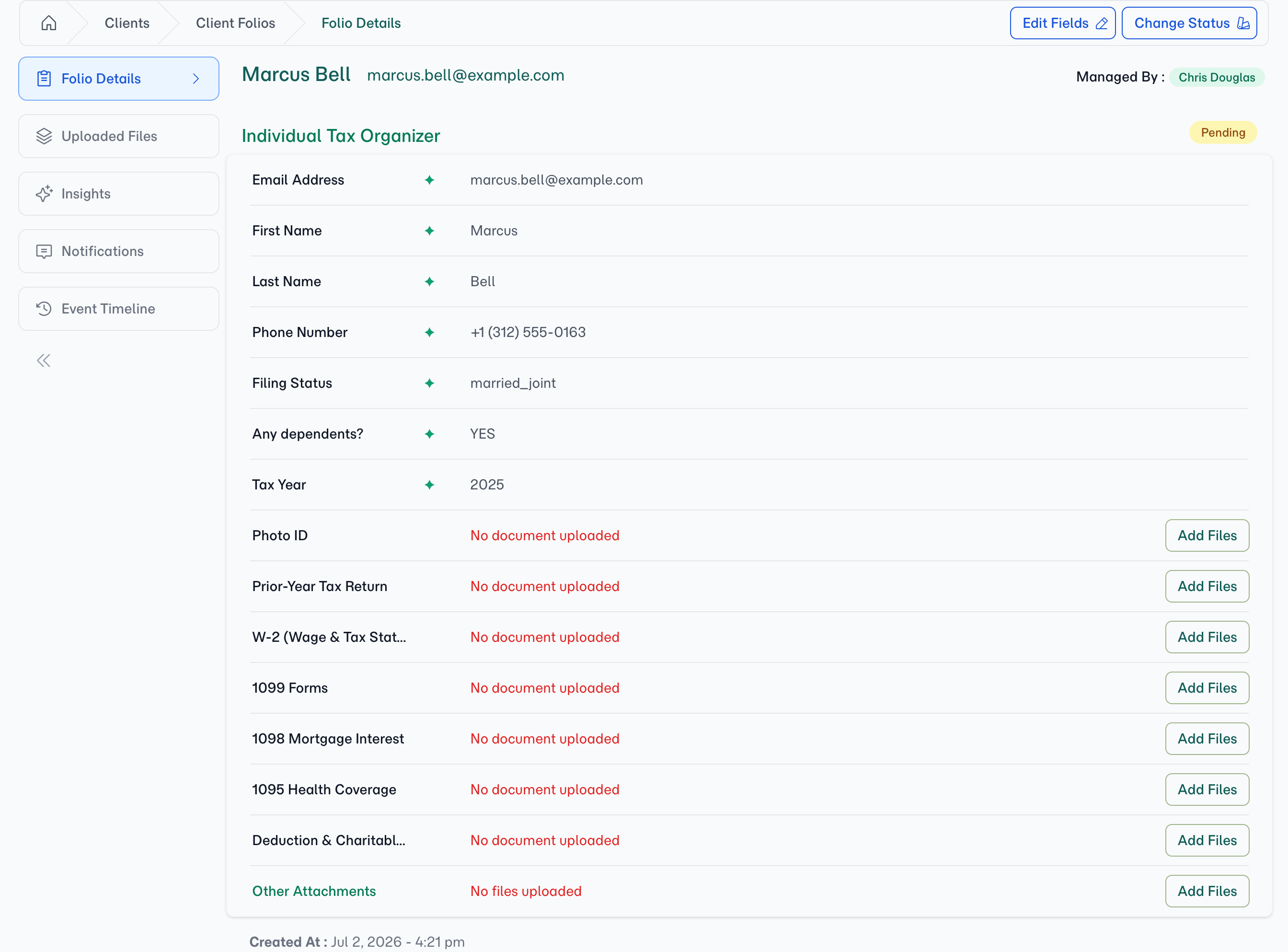Open Folio Details sidebar tab
The width and height of the screenshot is (1288, 952).
pos(119,78)
